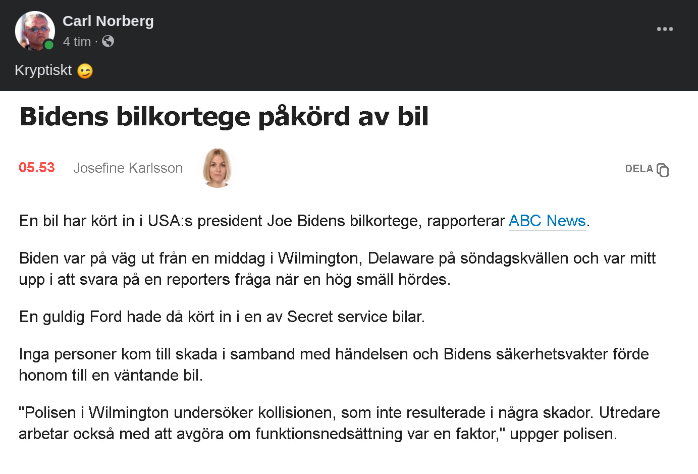Click the author name Josefine Karlsson

(128, 168)
